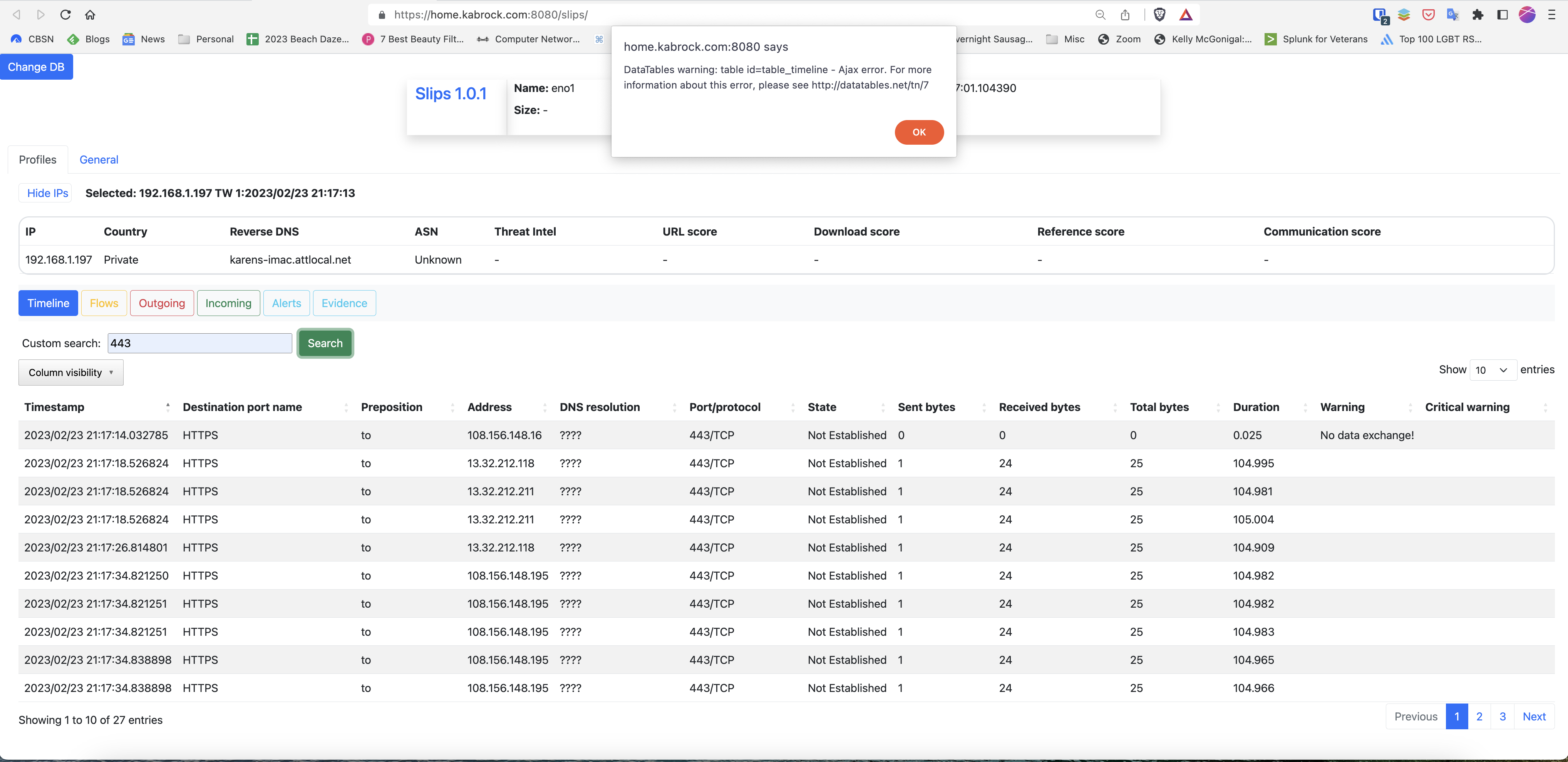The image size is (1568, 762).
Task: Open the Column visibility dropdown
Action: [70, 372]
